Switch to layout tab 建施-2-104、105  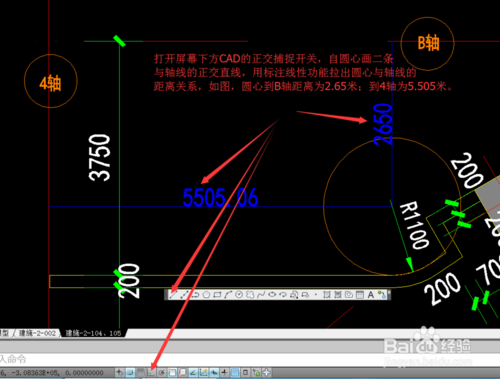pyautogui.click(x=93, y=333)
